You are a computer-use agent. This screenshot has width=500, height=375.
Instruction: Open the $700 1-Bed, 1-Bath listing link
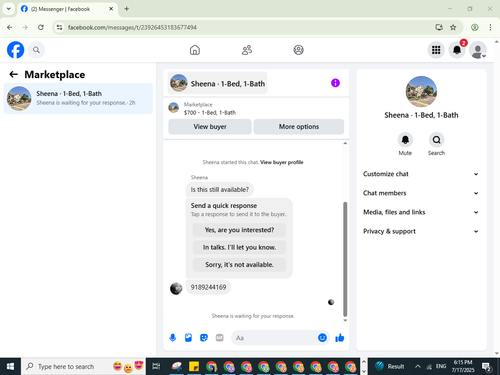210,113
